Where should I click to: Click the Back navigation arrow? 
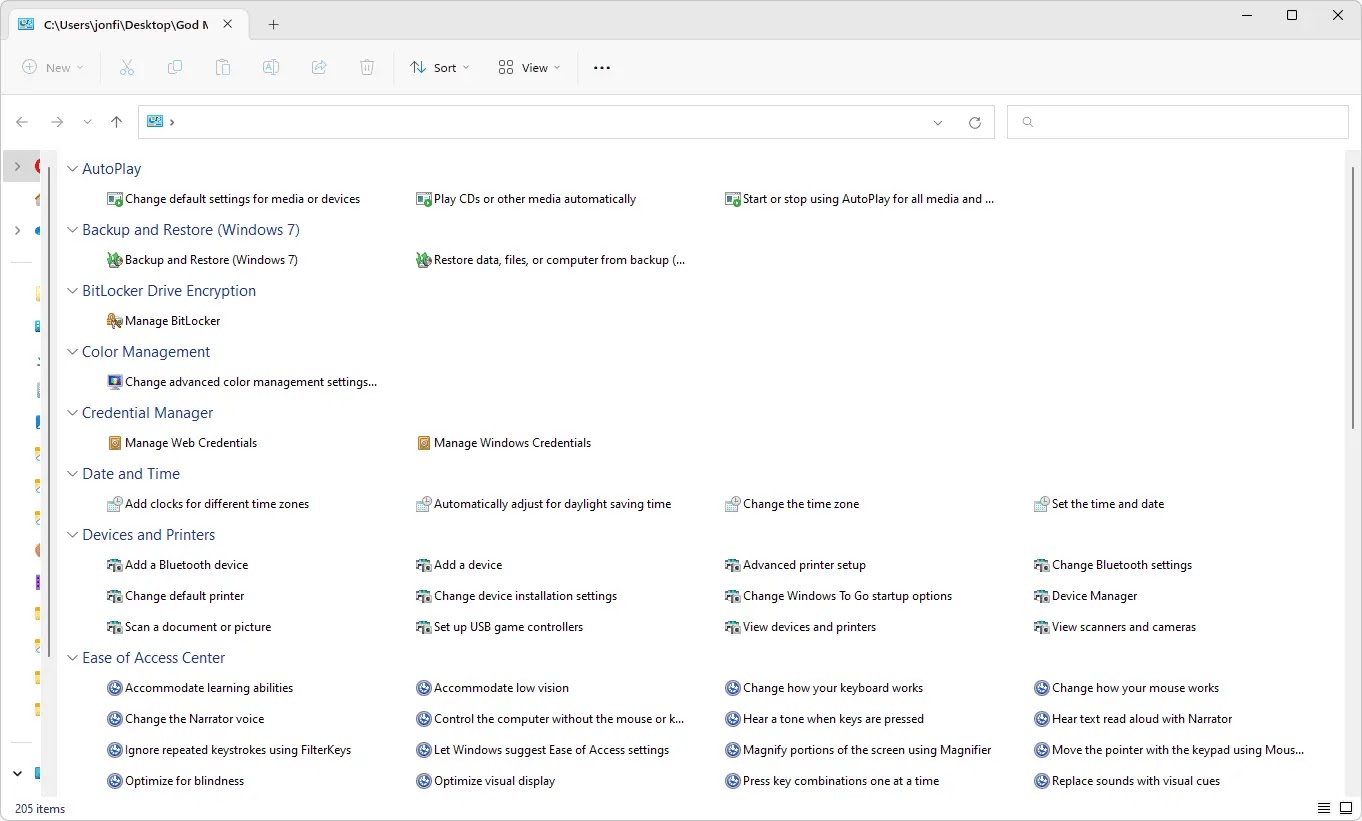(x=22, y=122)
